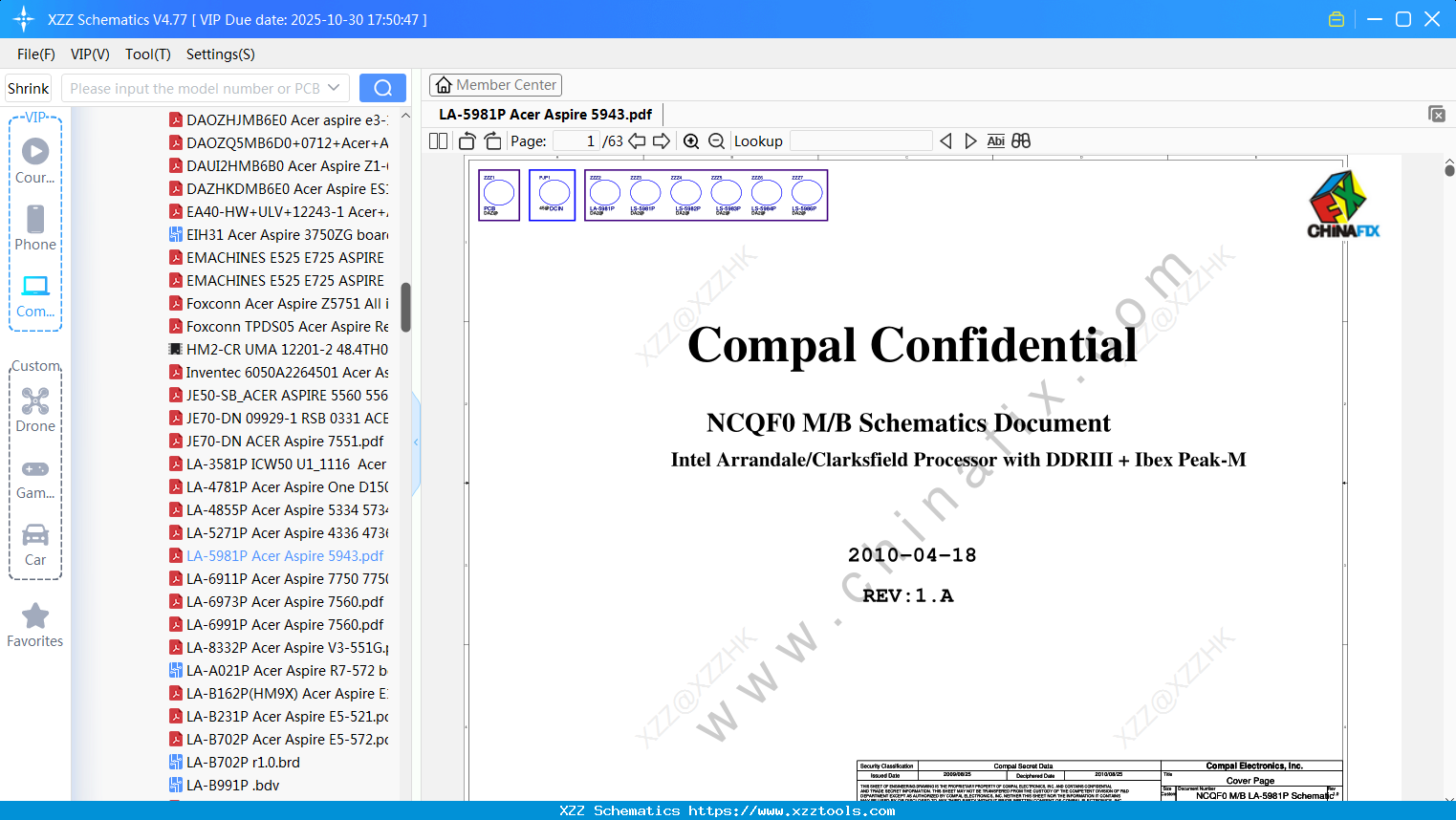
Task: Close the open PDF tab panel icon
Action: 1437,114
